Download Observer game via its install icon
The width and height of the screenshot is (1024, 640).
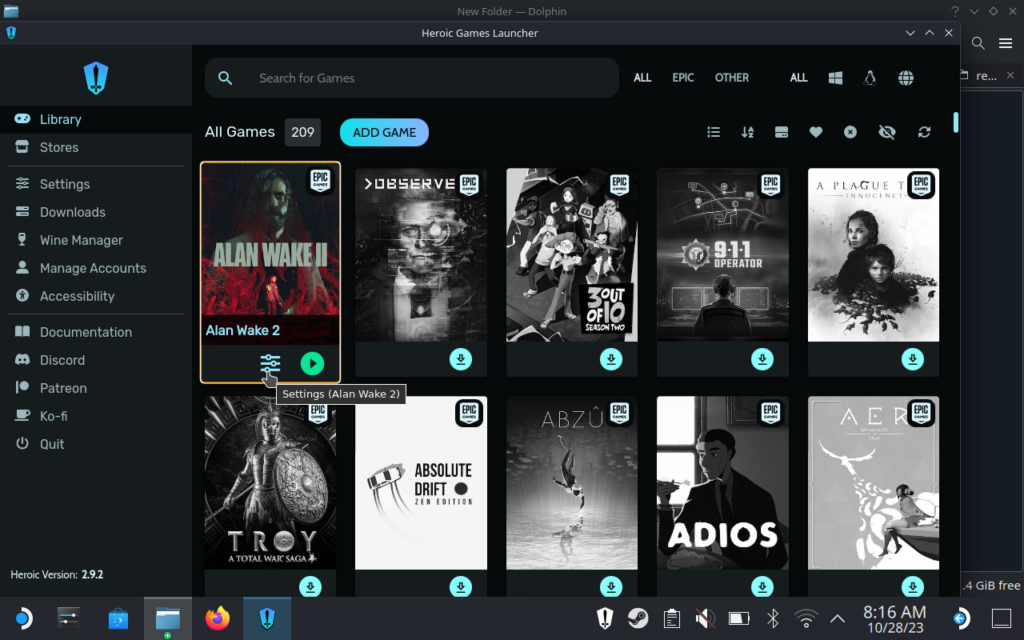pos(460,359)
